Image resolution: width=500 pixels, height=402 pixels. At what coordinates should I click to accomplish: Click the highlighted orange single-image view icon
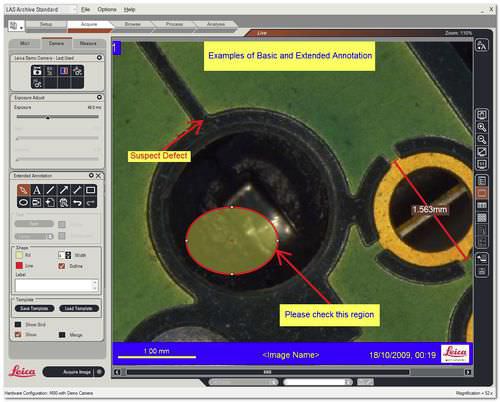coord(482,193)
